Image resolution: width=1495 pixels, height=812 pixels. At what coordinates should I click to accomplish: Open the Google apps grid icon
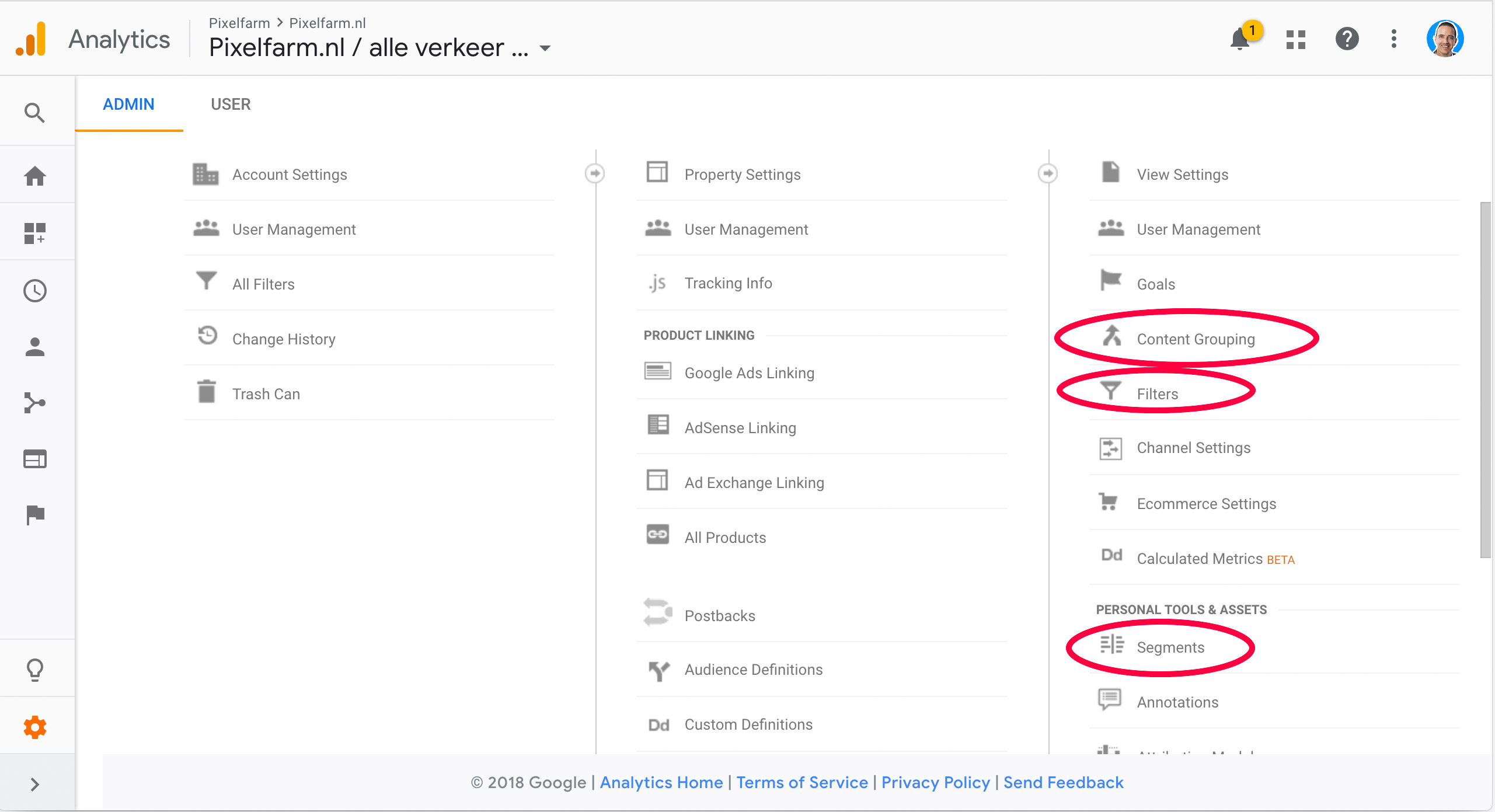[1296, 39]
